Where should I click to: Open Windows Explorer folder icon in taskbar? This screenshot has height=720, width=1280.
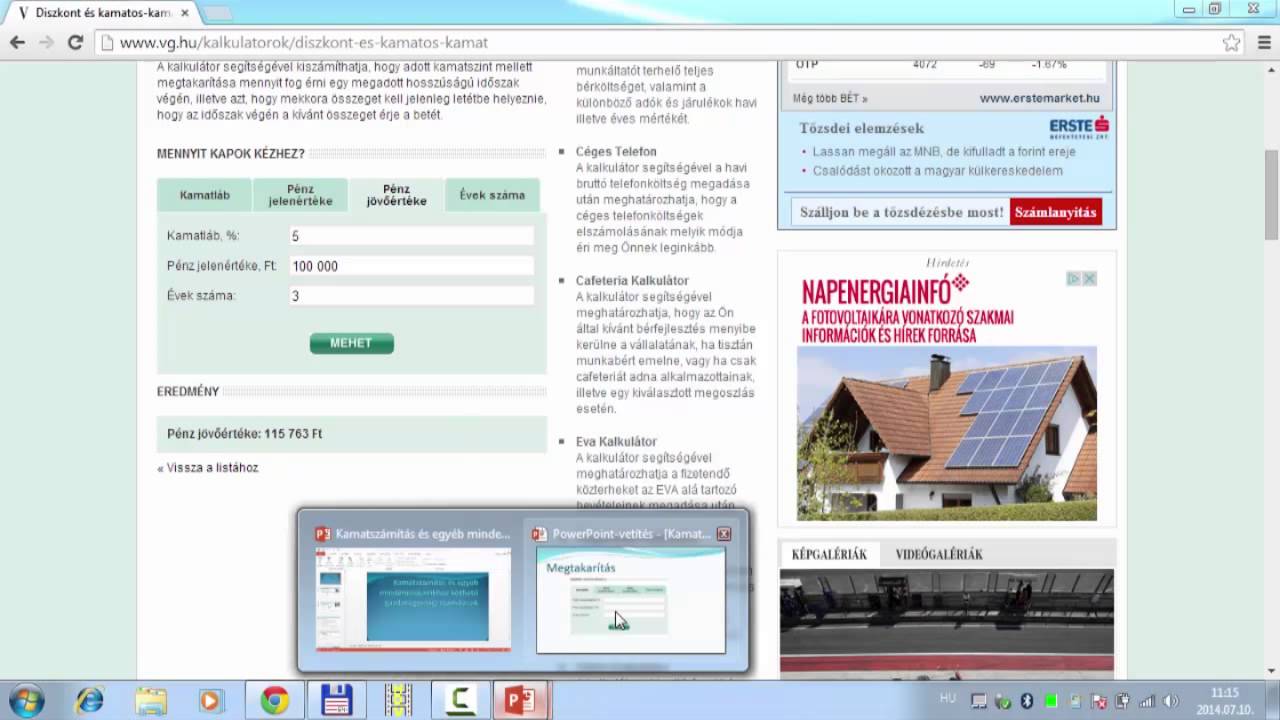coord(151,700)
